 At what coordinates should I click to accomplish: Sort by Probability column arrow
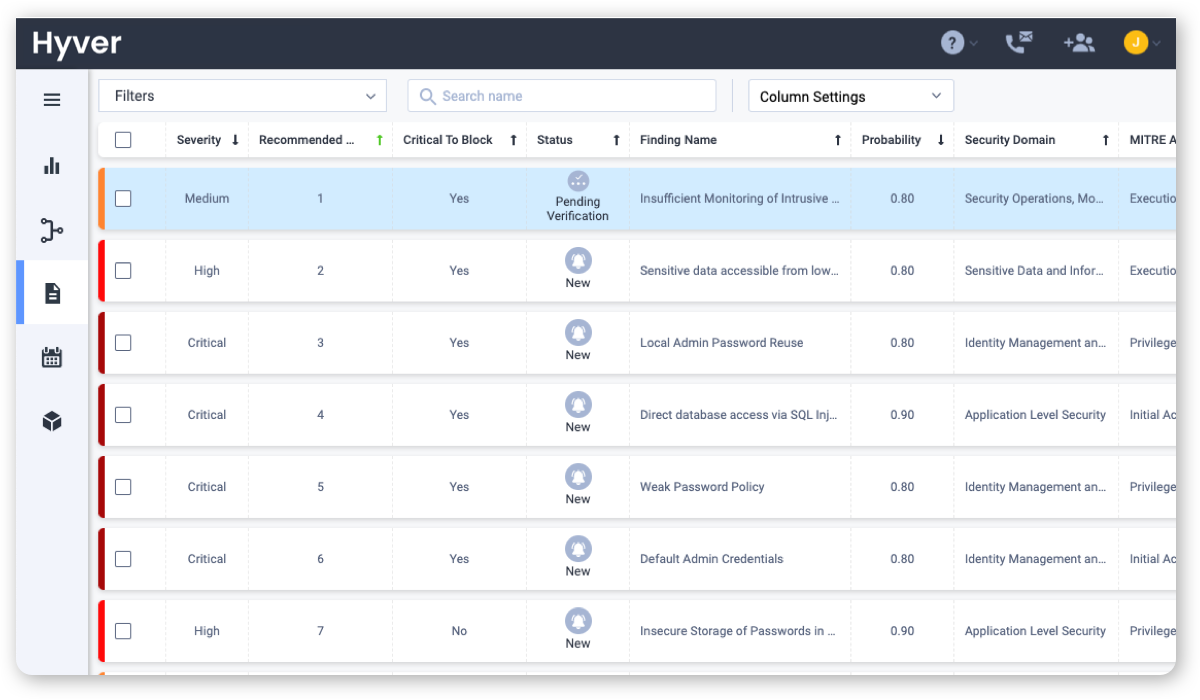941,140
